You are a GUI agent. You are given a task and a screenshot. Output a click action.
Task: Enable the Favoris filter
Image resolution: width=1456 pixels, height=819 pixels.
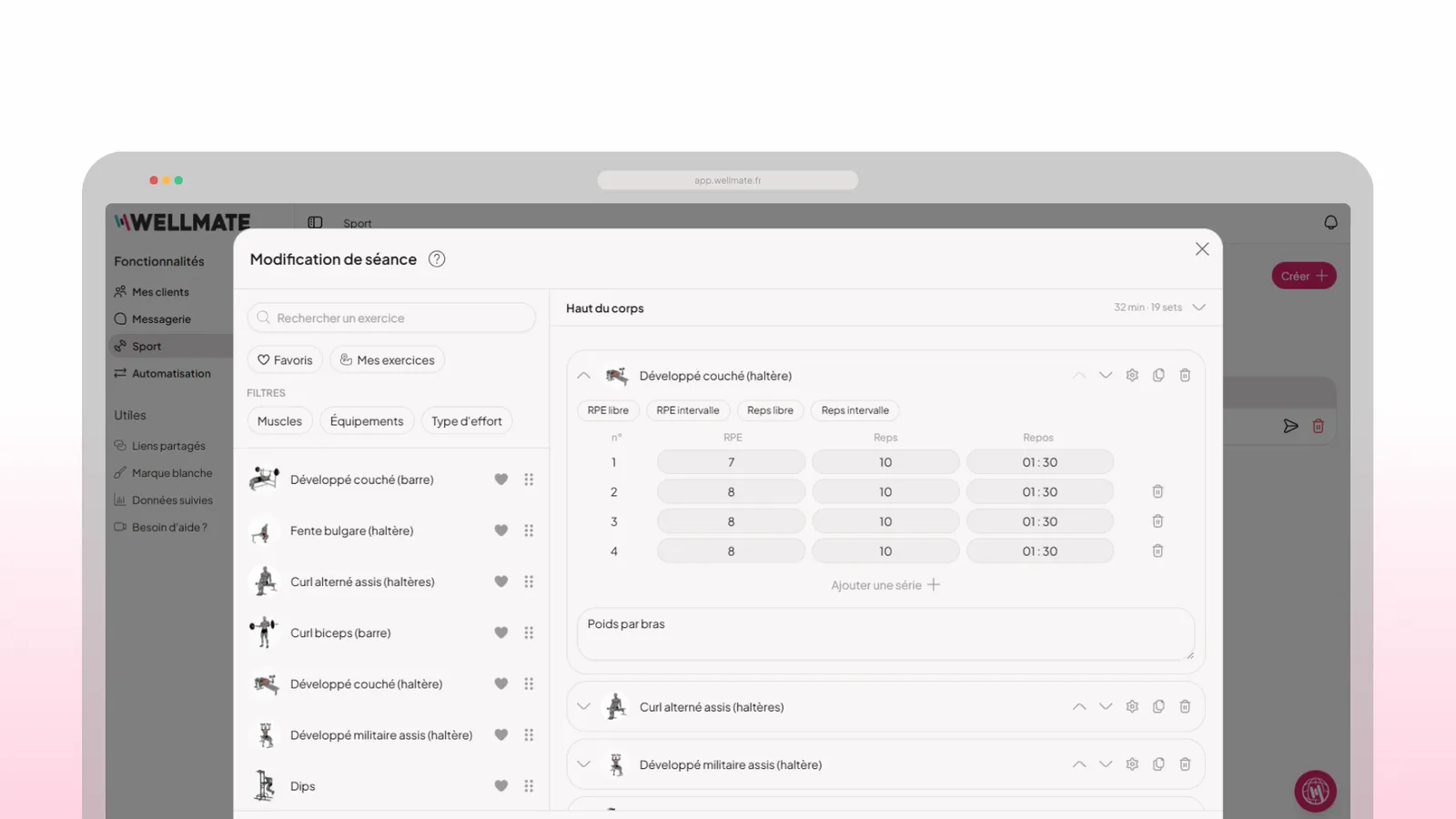(285, 360)
